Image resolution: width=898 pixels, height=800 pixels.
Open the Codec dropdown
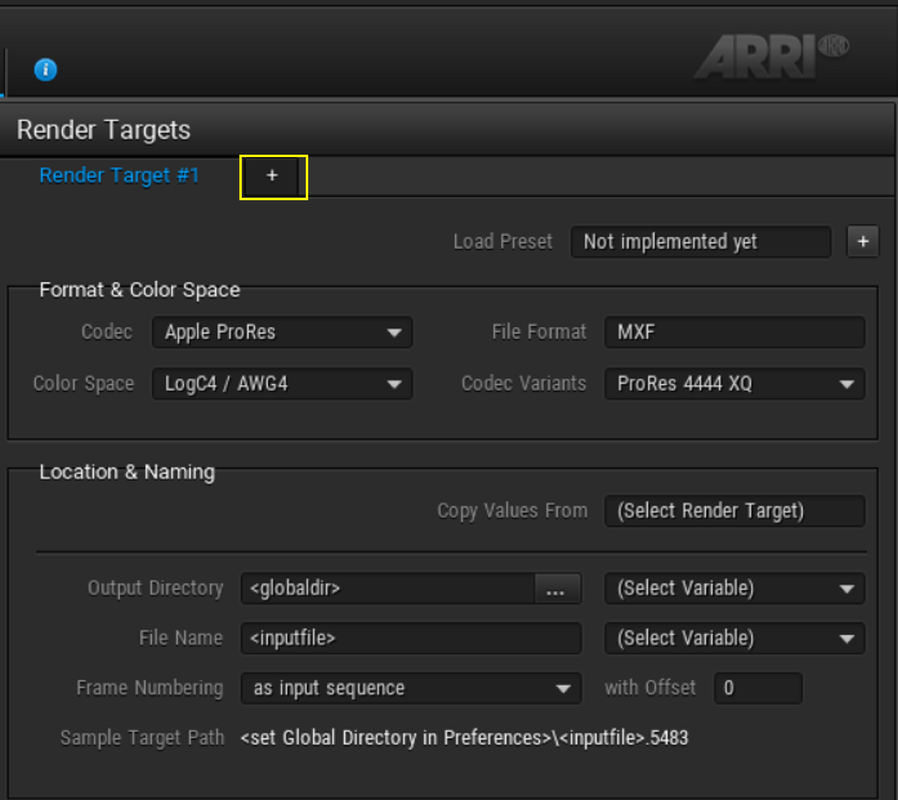[x=282, y=332]
